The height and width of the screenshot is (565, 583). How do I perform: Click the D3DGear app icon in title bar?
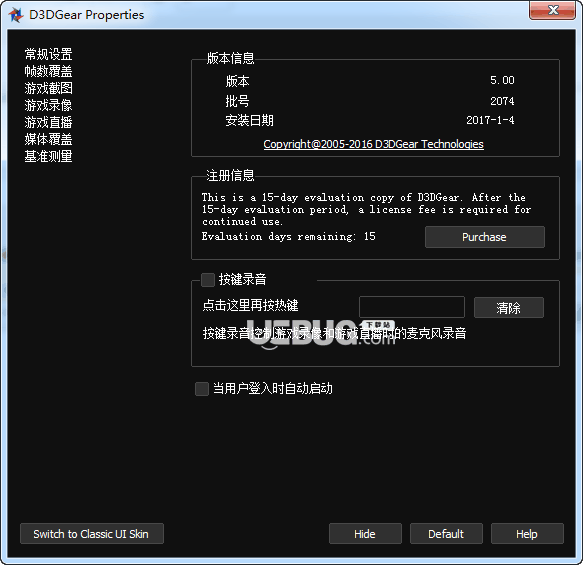pyautogui.click(x=16, y=15)
